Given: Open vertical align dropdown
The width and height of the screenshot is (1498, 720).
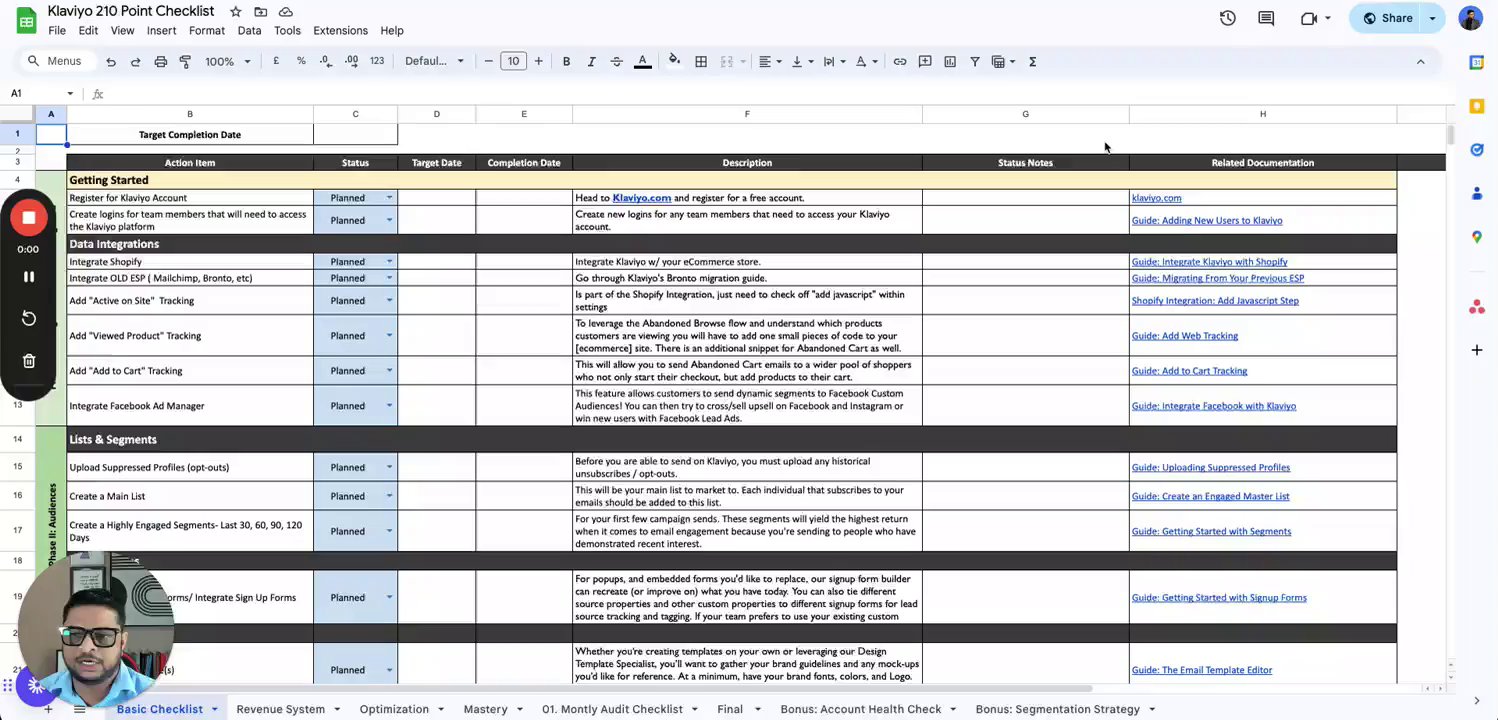Looking at the screenshot, I should pos(801,61).
